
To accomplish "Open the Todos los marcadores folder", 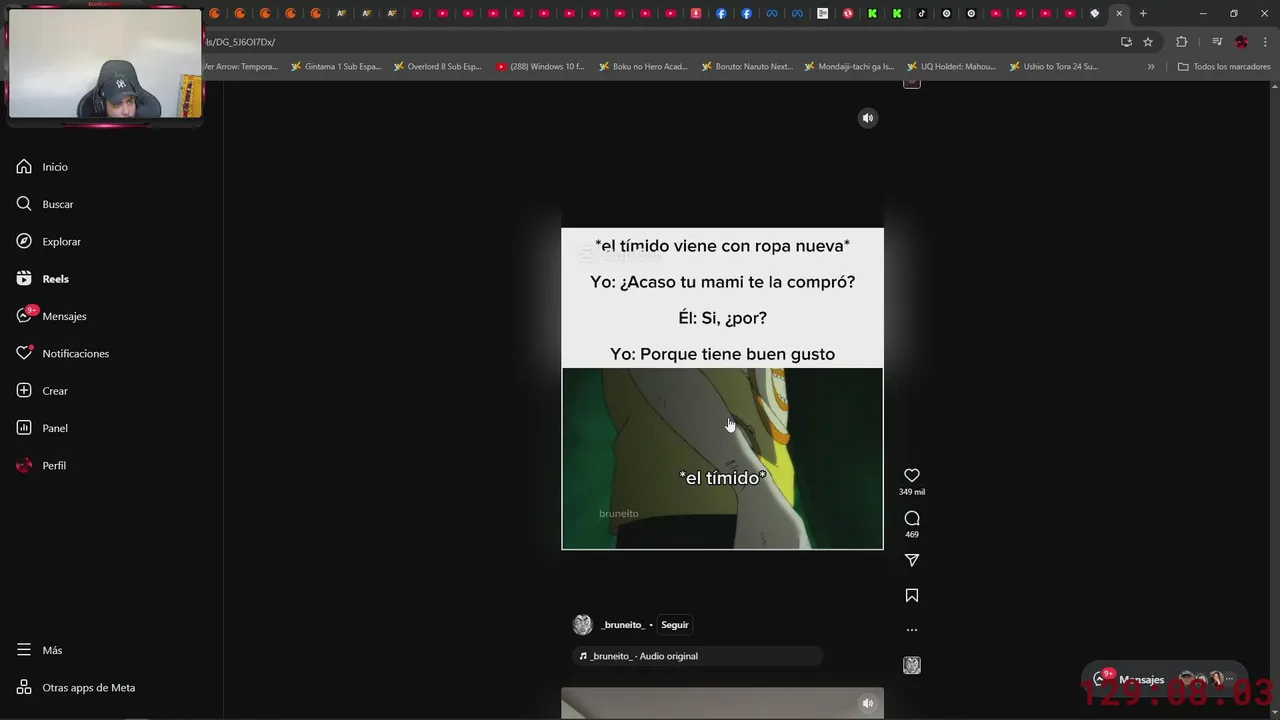I will click(x=1224, y=67).
